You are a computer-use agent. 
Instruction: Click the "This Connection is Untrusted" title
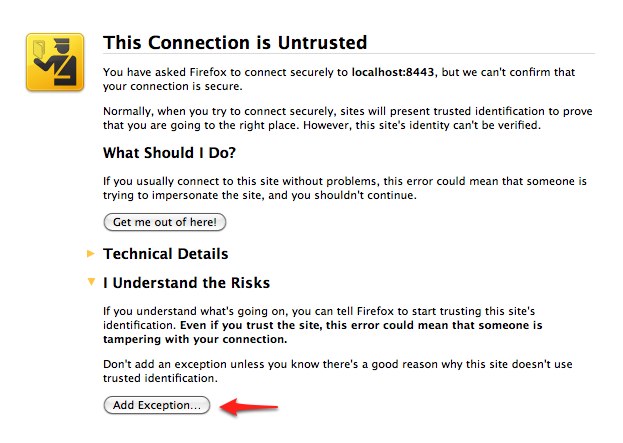click(235, 43)
